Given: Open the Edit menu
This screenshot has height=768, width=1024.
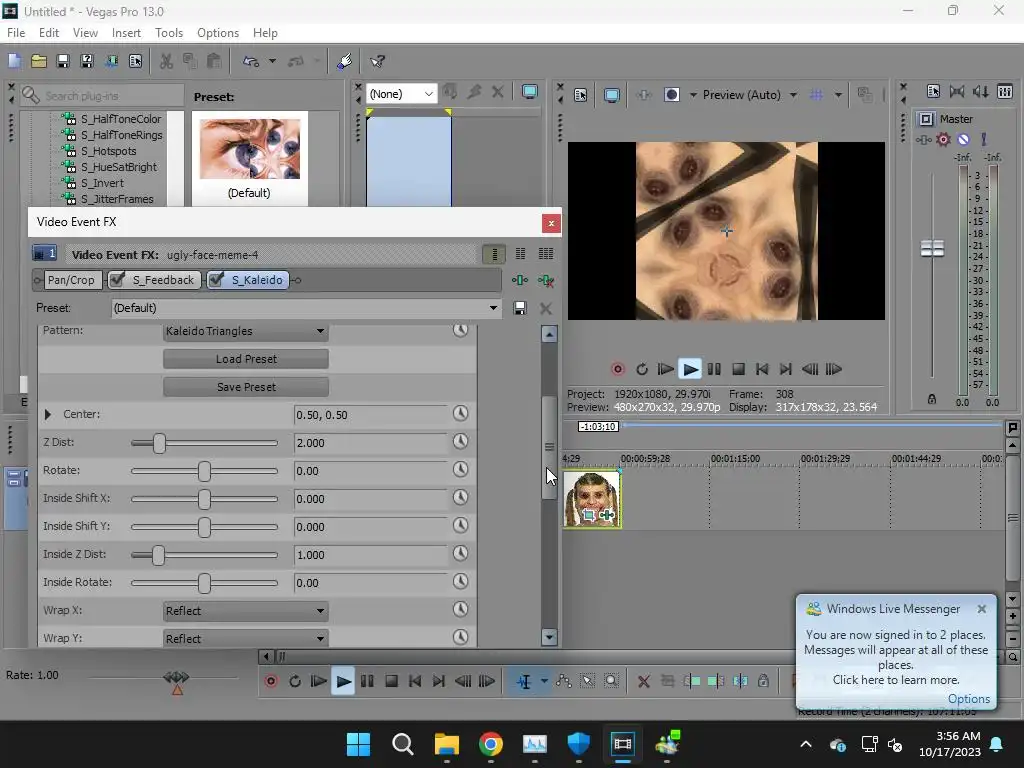Looking at the screenshot, I should pyautogui.click(x=49, y=33).
